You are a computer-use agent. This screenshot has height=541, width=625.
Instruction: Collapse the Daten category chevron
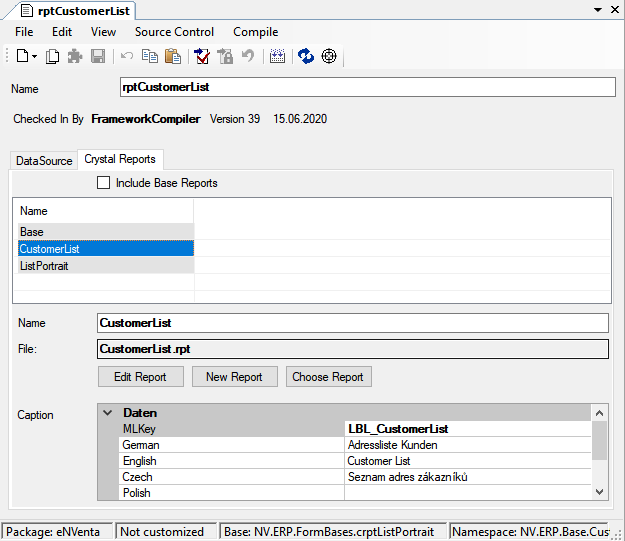point(108,413)
